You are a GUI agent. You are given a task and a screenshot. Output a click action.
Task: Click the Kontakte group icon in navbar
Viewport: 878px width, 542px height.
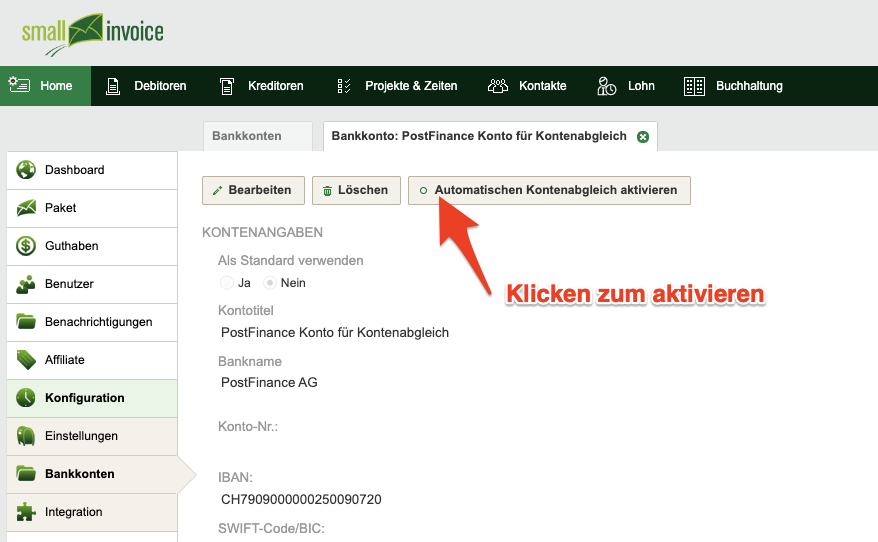tap(498, 86)
